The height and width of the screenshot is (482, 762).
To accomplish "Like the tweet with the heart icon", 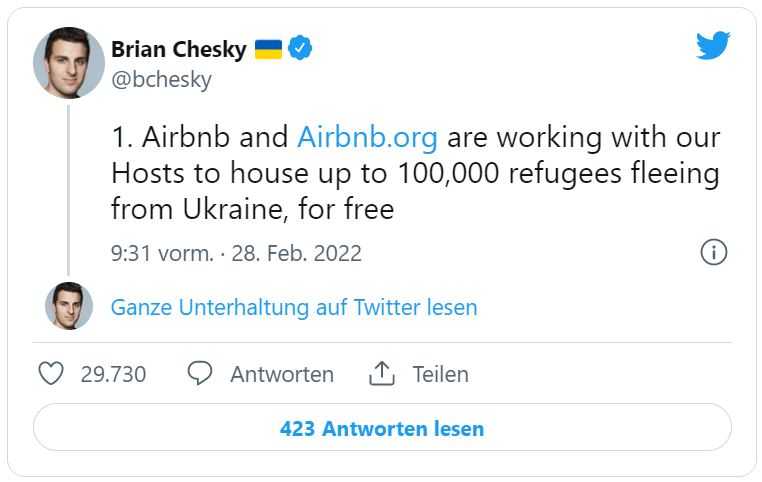I will [51, 374].
